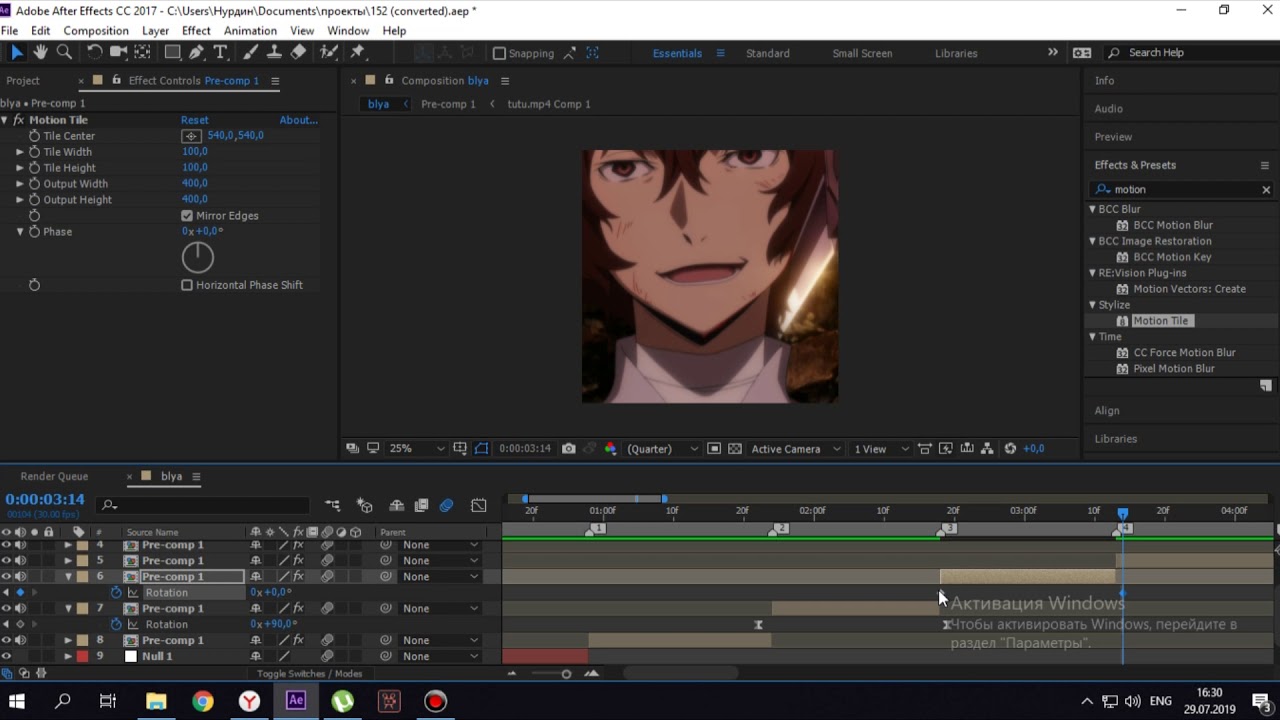Hide layer 9 Null 1 with eye icon
The width and height of the screenshot is (1280, 720).
6,656
